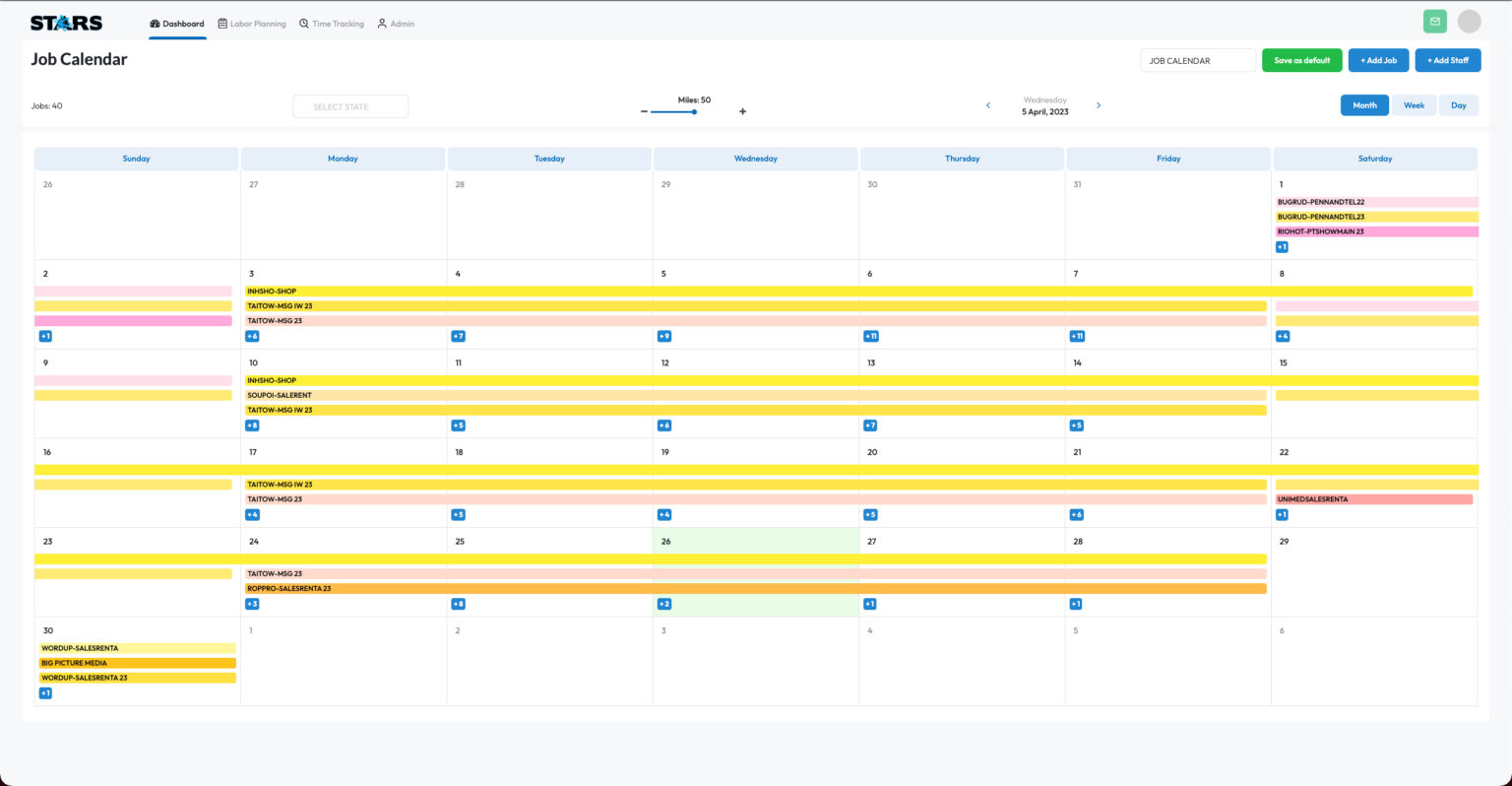Expand the +9 more jobs badge
1512x786 pixels.
point(664,336)
